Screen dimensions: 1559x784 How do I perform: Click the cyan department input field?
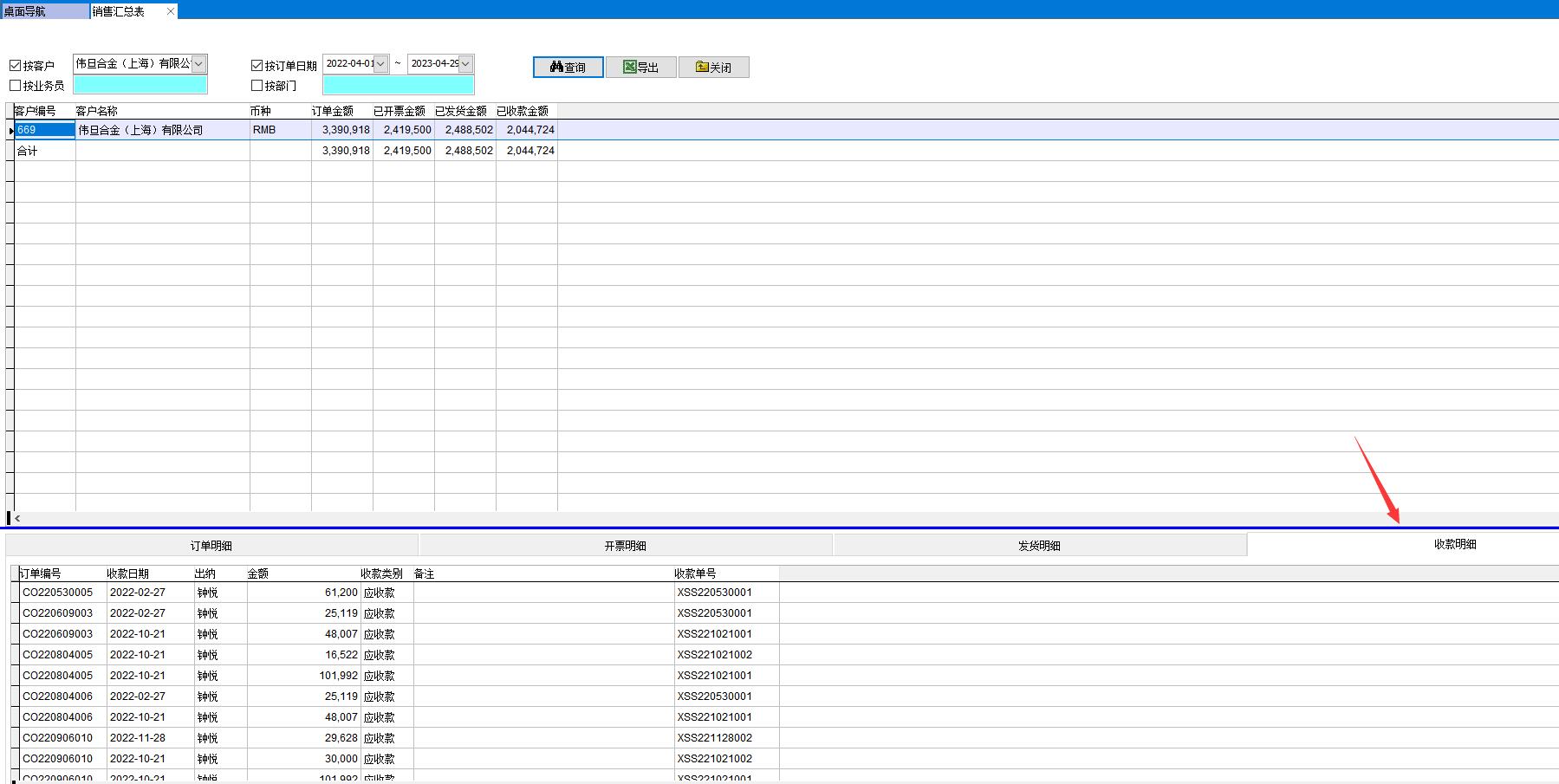398,85
